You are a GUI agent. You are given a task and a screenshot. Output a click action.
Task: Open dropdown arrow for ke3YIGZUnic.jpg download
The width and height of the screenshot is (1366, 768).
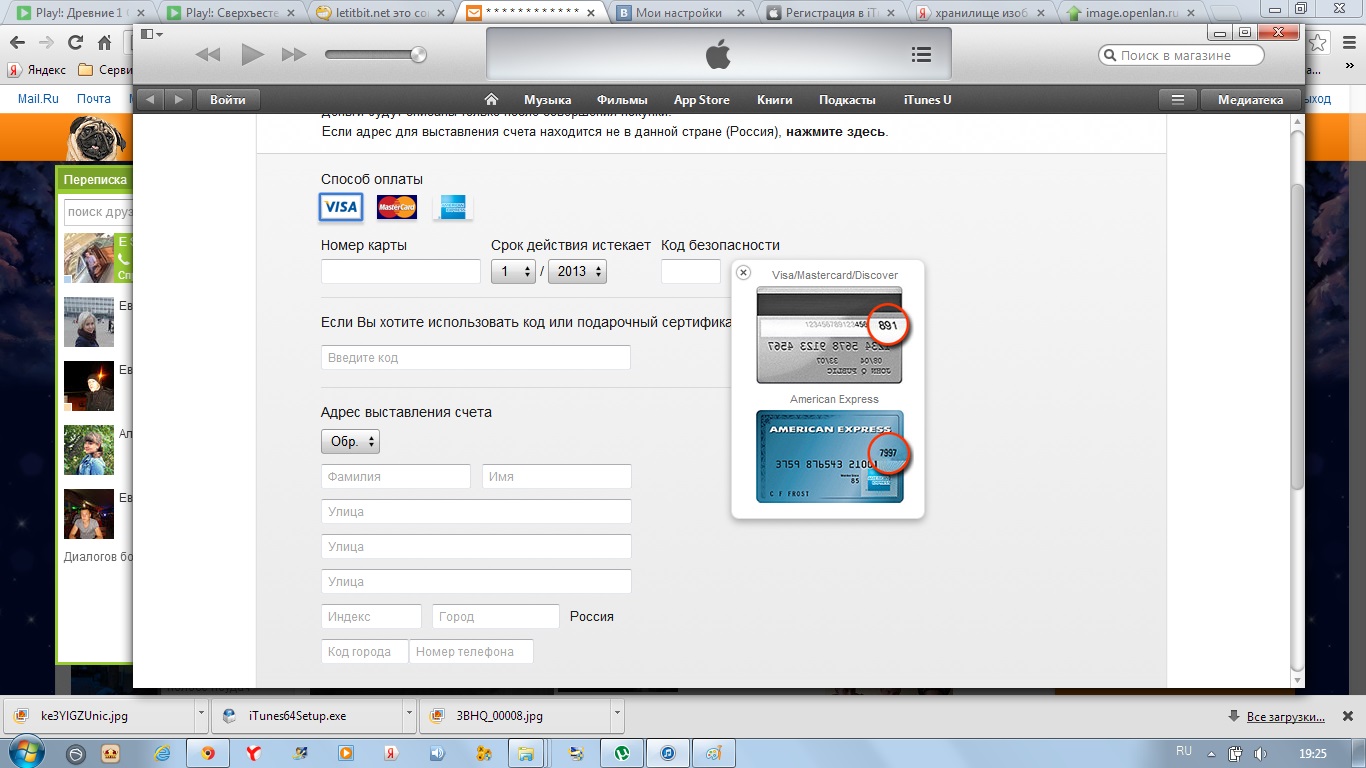(202, 716)
